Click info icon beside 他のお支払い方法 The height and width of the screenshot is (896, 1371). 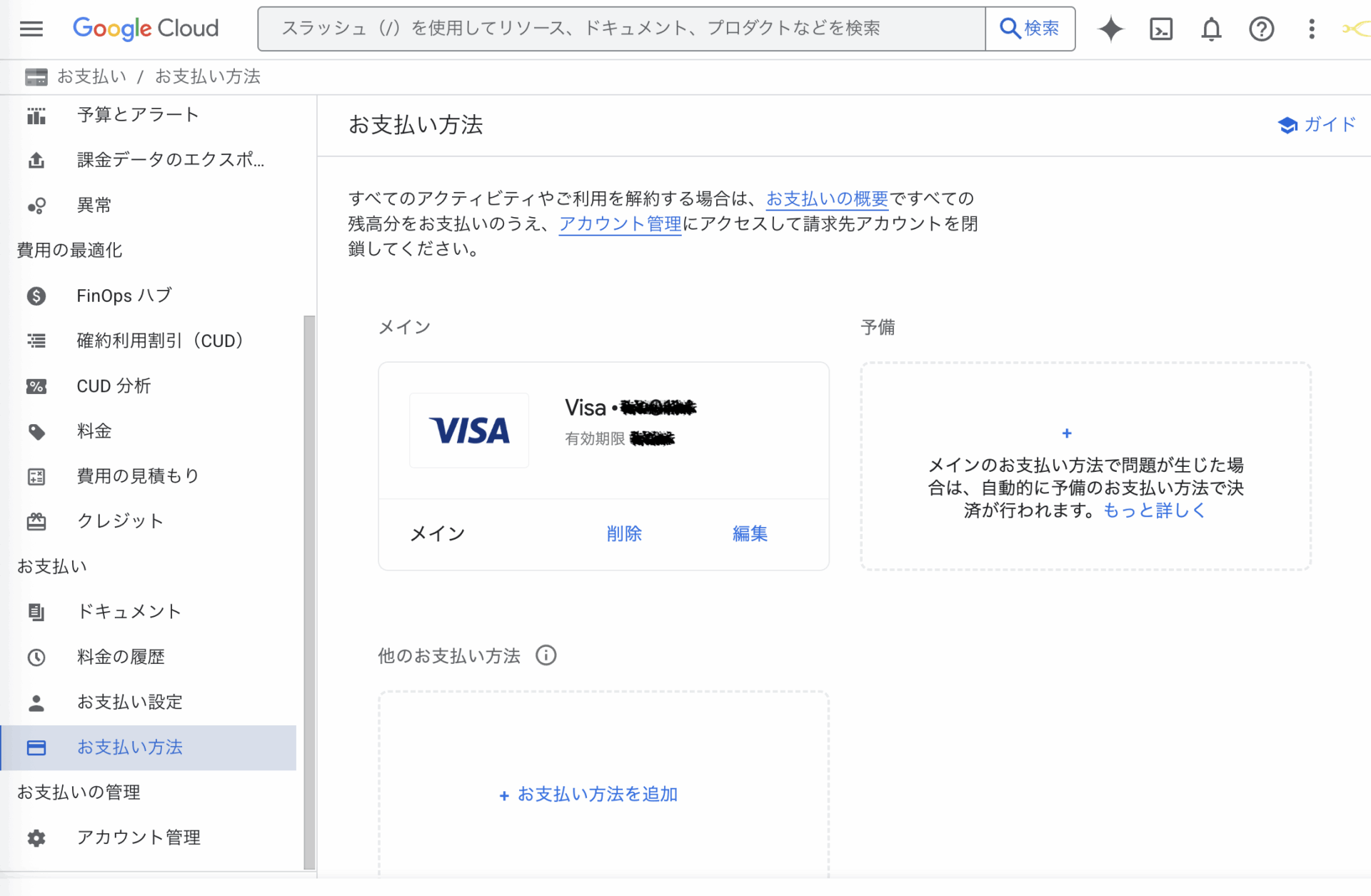click(x=546, y=655)
